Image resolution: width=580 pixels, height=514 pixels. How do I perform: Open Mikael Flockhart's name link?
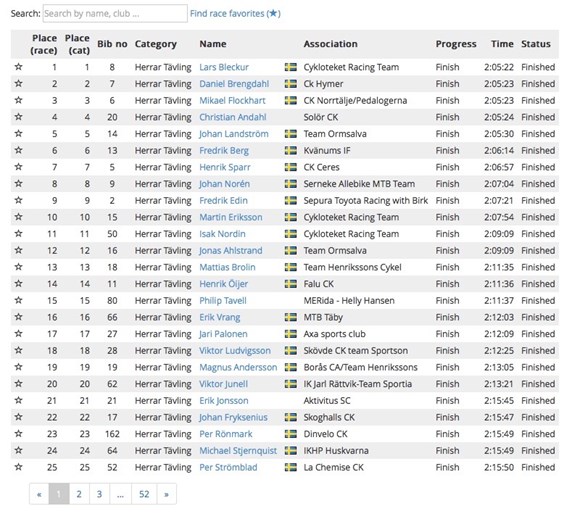click(232, 100)
